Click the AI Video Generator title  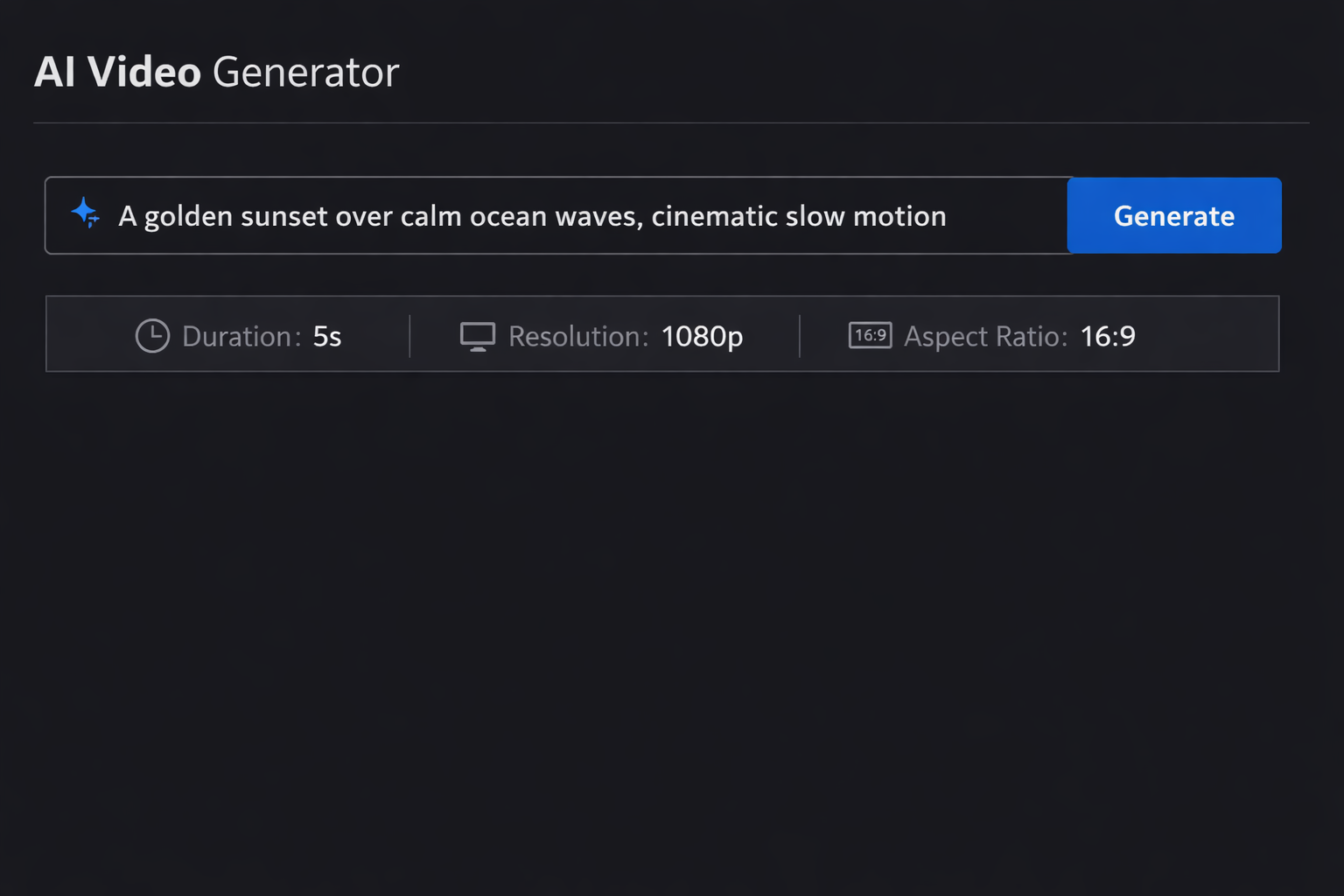pyautogui.click(x=216, y=72)
